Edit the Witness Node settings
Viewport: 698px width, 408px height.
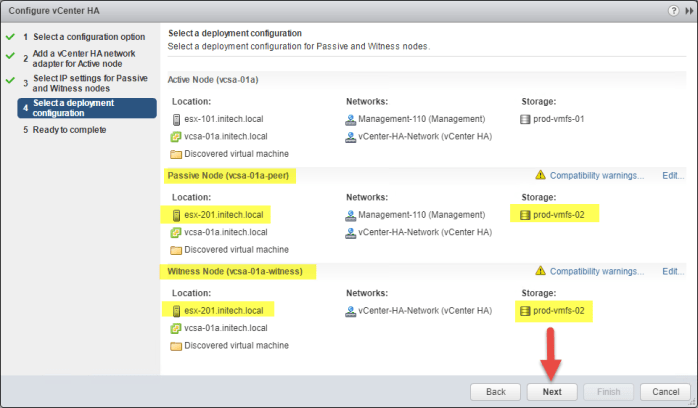(x=673, y=271)
